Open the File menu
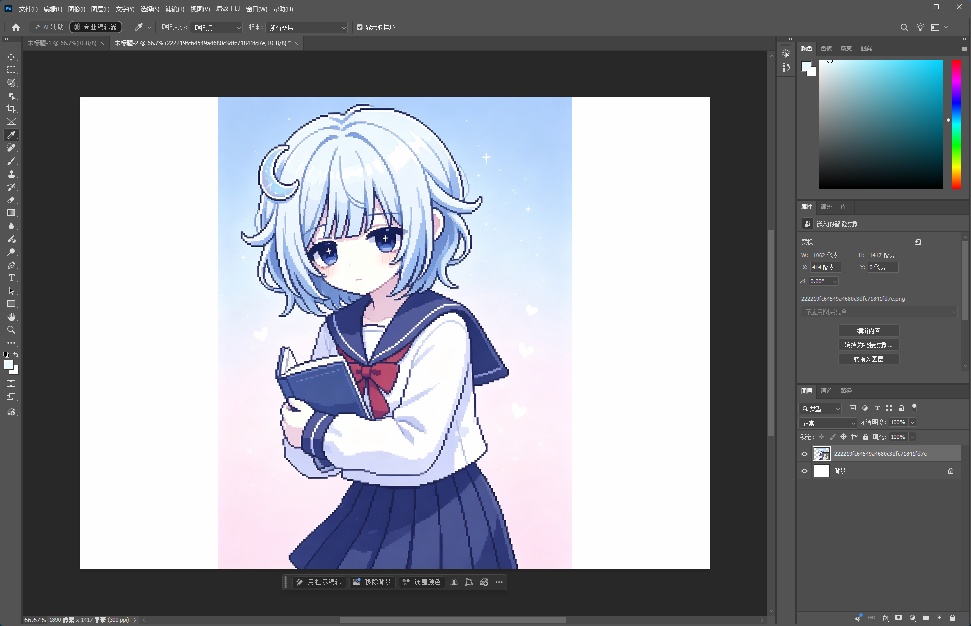This screenshot has width=971, height=626. point(28,9)
